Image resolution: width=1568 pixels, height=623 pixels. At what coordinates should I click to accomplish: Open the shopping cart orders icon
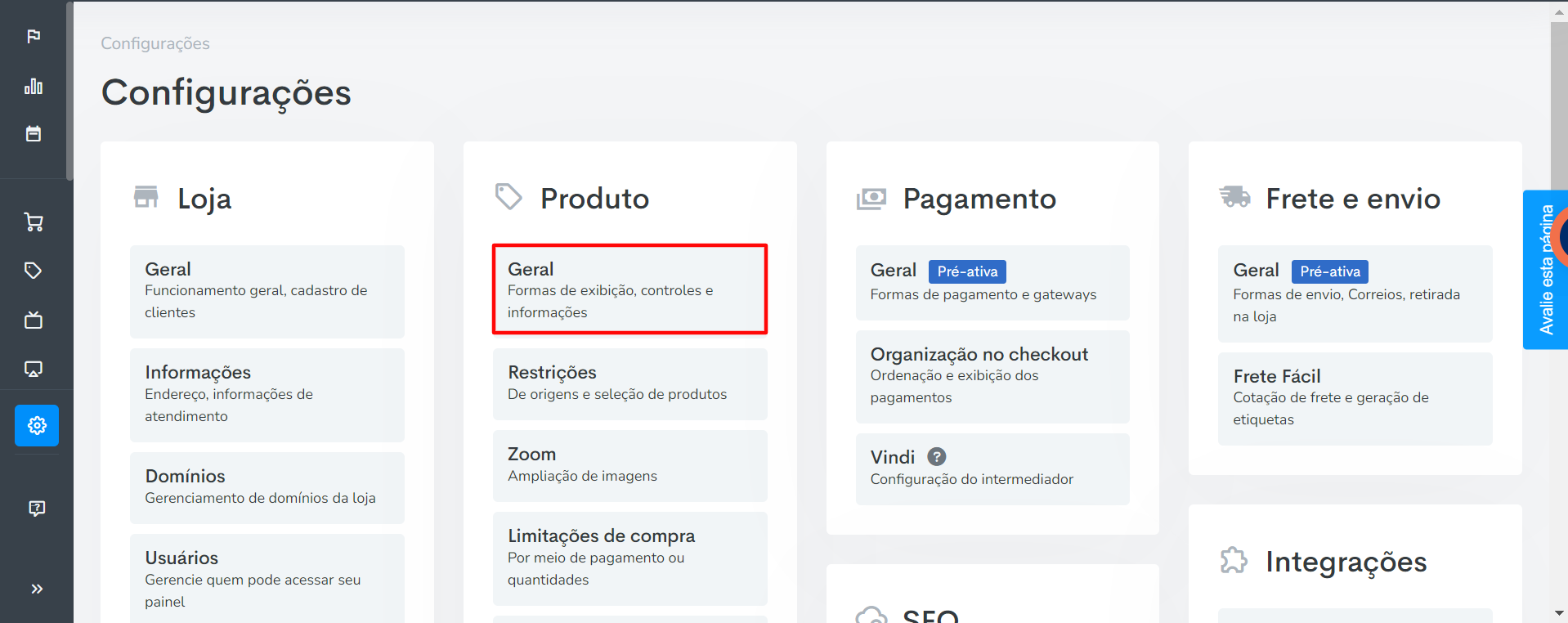(34, 222)
